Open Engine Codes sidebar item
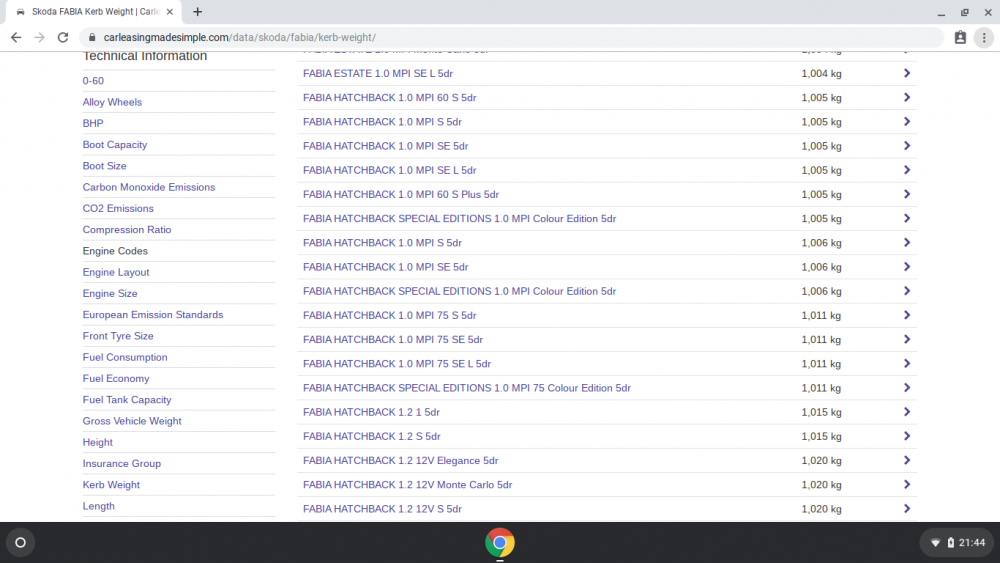The width and height of the screenshot is (1000, 563). (x=115, y=251)
